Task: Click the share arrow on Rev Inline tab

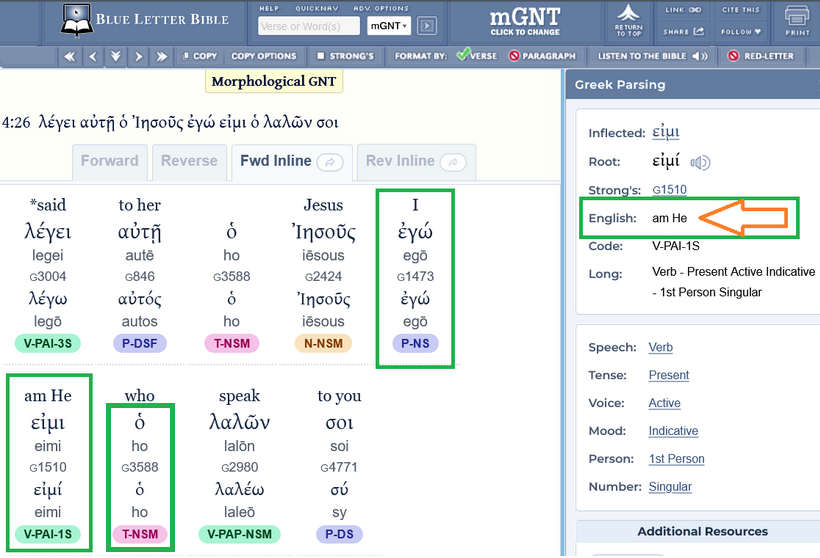Action: 453,162
